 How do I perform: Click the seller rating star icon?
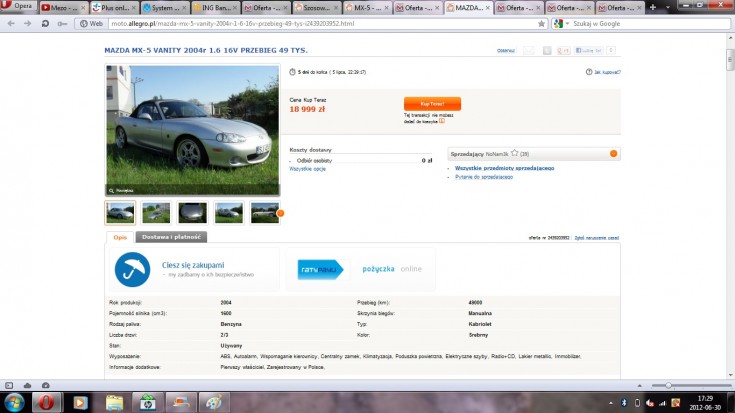(x=515, y=153)
